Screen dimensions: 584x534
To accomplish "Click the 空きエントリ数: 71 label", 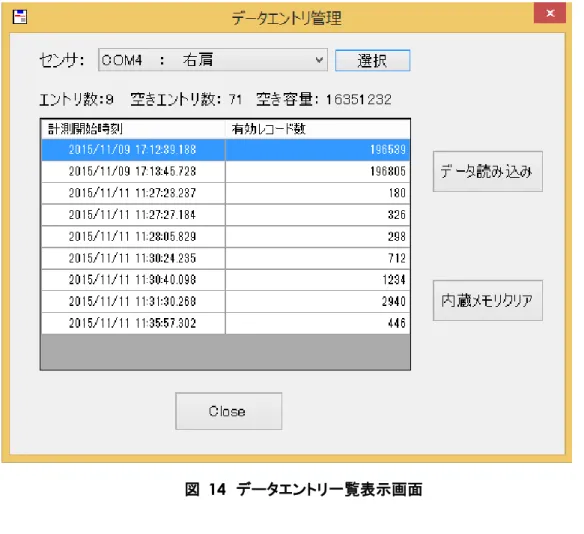I will (186, 99).
